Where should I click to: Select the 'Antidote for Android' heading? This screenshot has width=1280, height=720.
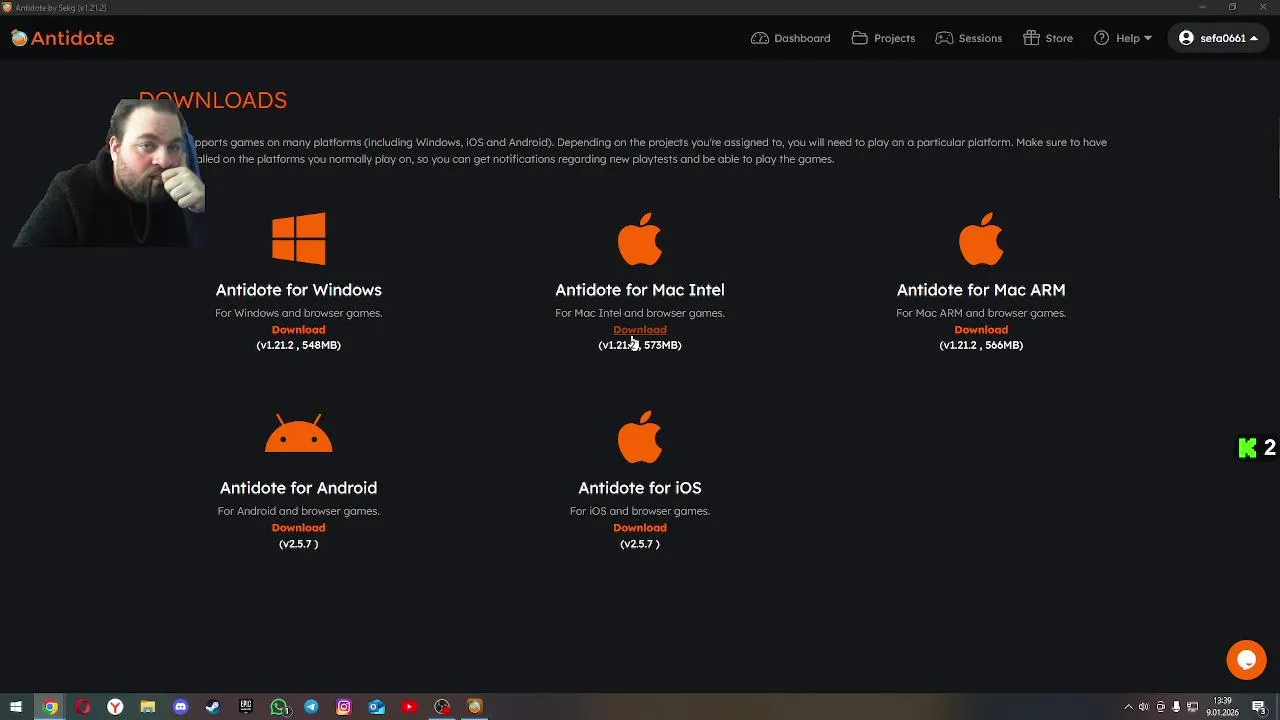(298, 488)
